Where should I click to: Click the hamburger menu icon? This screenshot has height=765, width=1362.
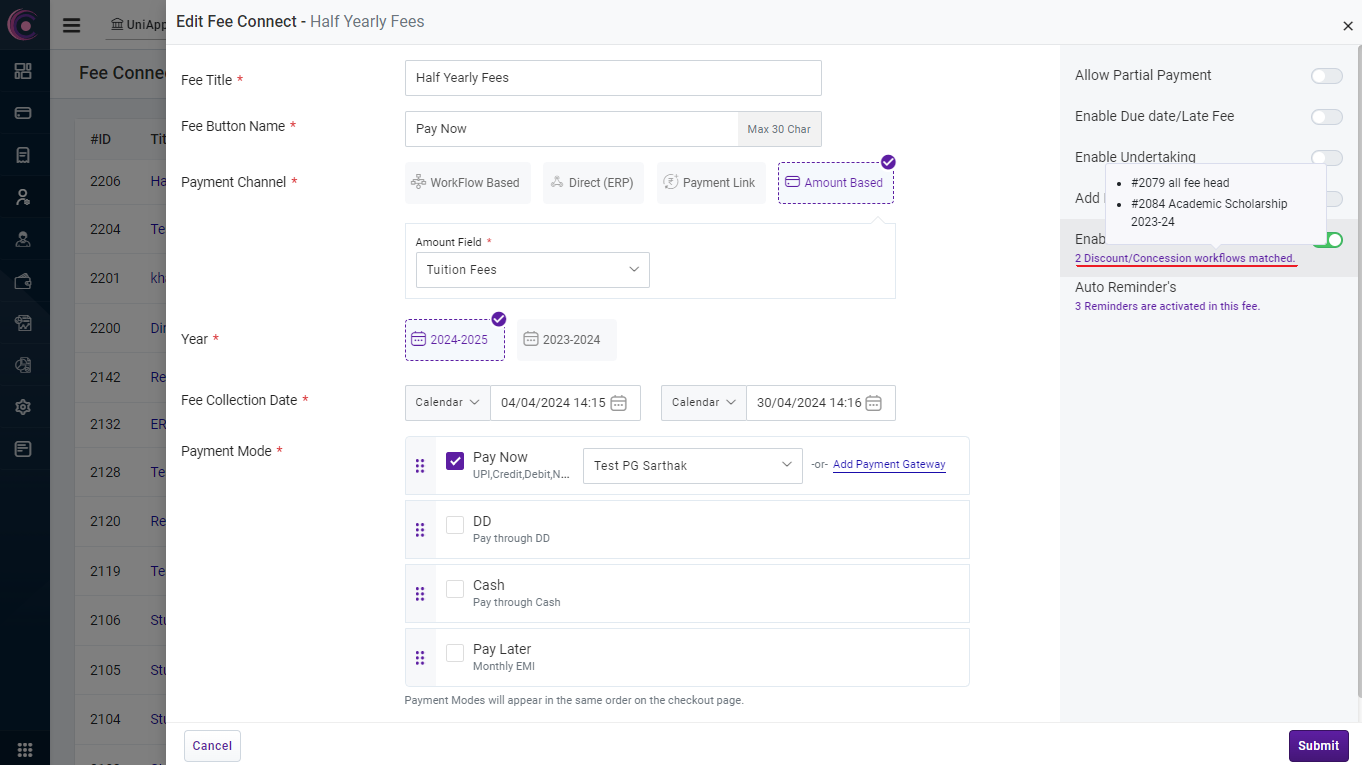pos(71,25)
